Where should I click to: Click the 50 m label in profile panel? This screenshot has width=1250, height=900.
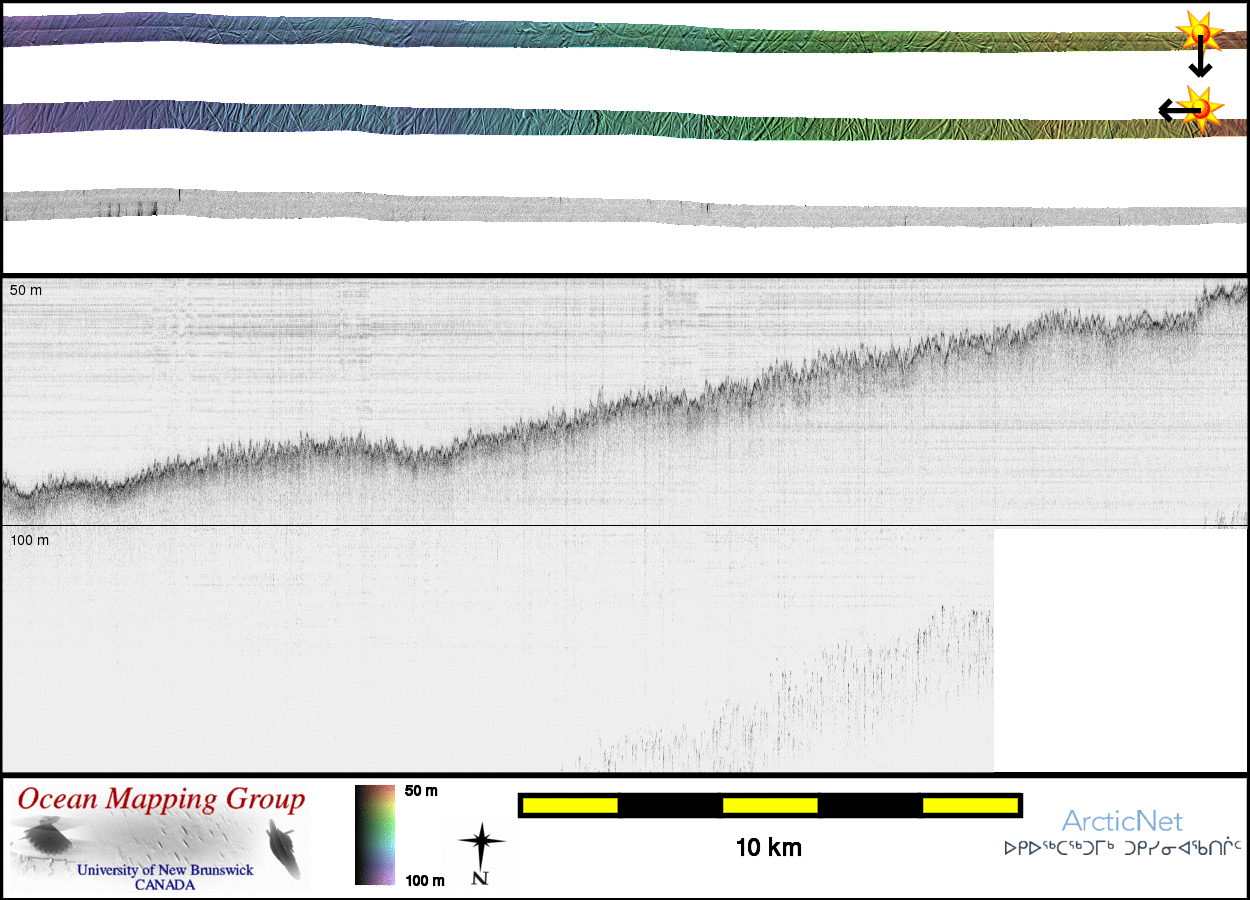(26, 290)
